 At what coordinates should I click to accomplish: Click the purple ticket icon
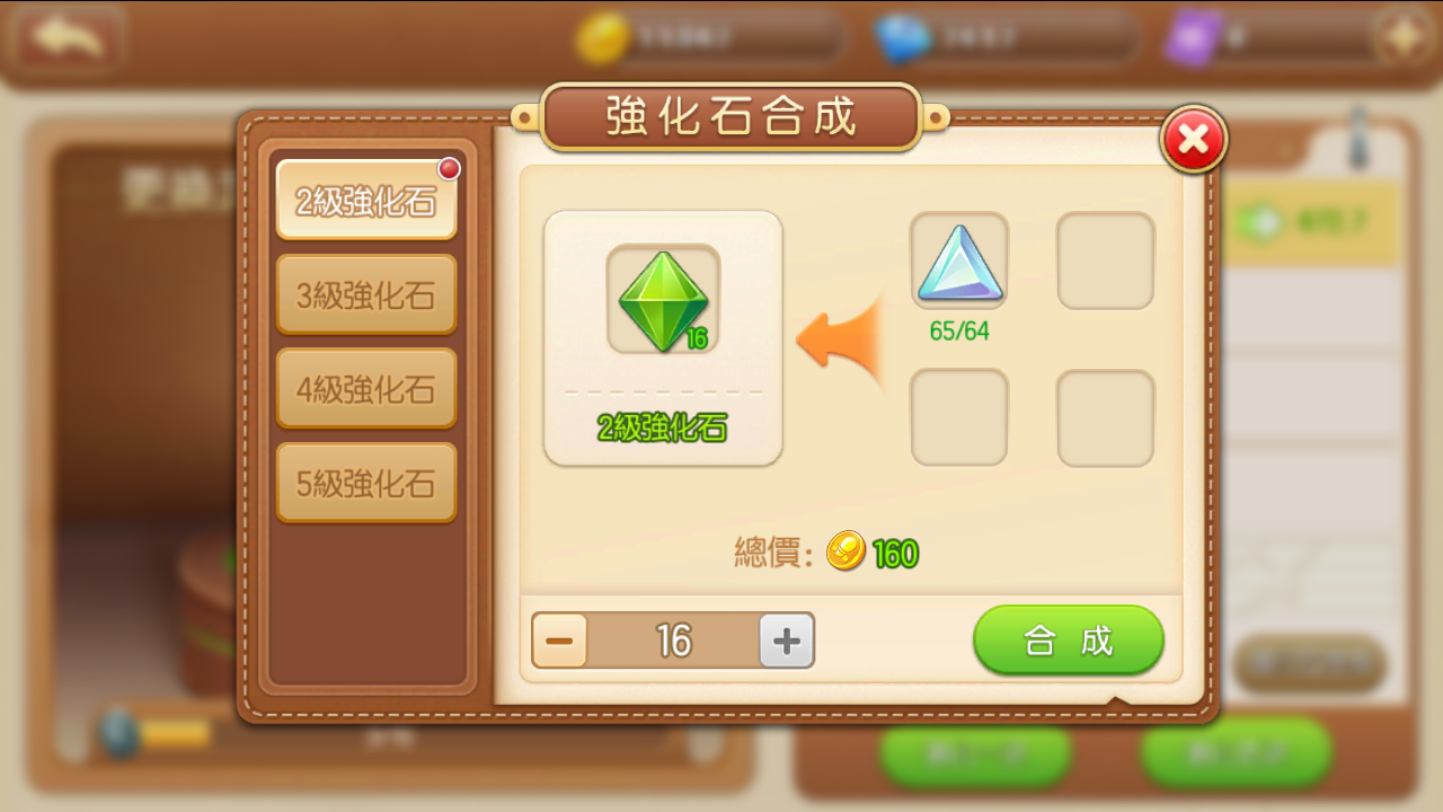pyautogui.click(x=1194, y=39)
